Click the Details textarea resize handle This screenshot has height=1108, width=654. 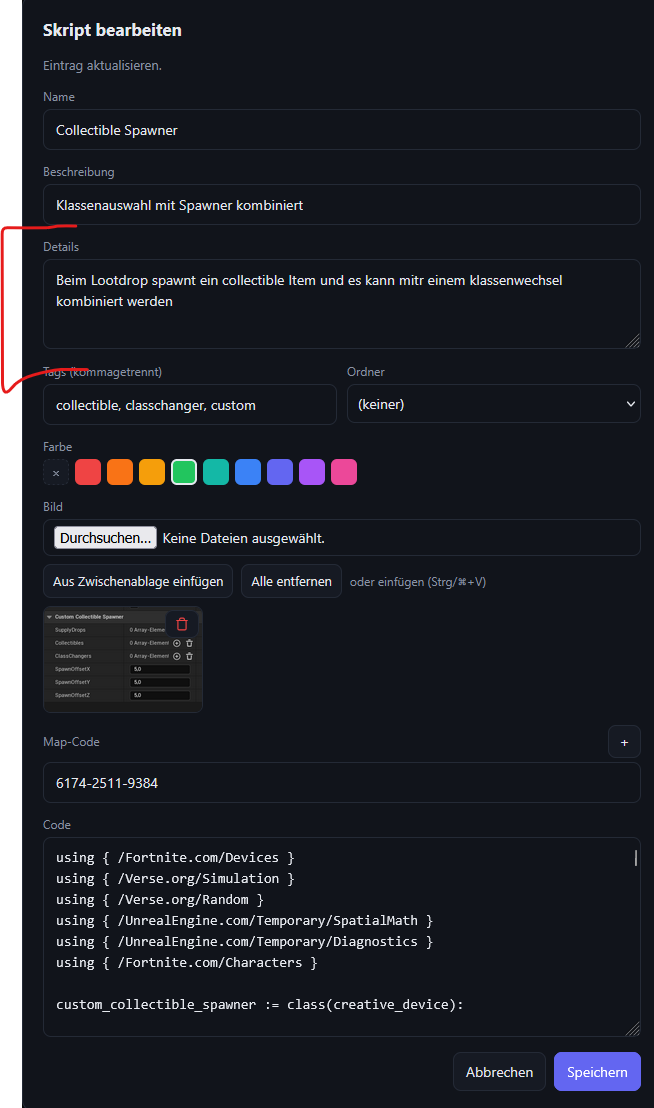[x=633, y=341]
